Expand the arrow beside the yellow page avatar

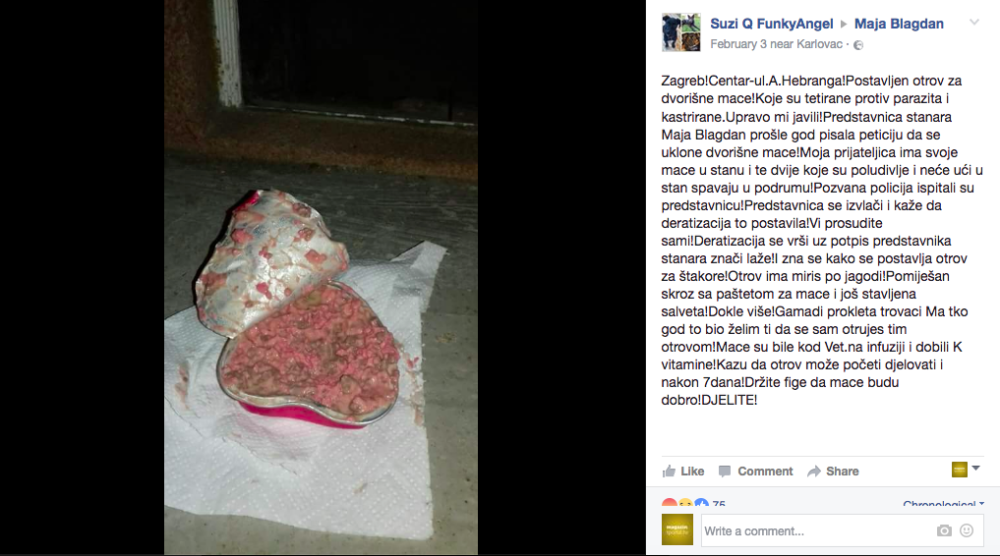click(976, 468)
